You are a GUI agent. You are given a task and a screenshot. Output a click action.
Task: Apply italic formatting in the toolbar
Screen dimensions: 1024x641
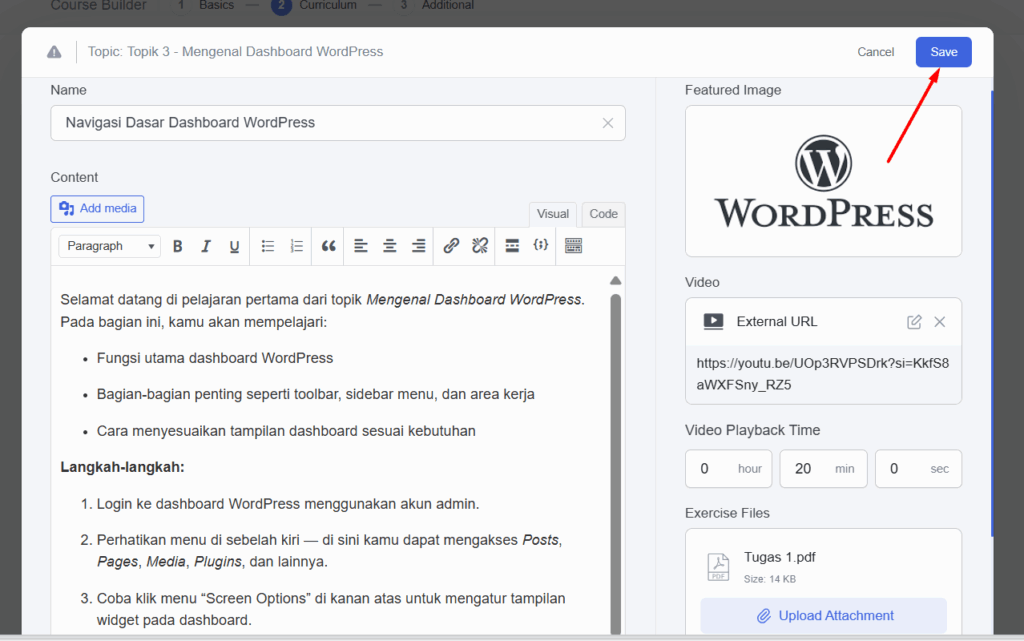(x=206, y=246)
